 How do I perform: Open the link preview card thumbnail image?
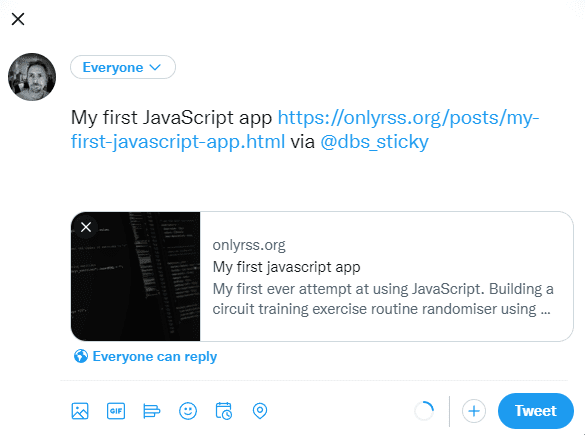click(135, 276)
